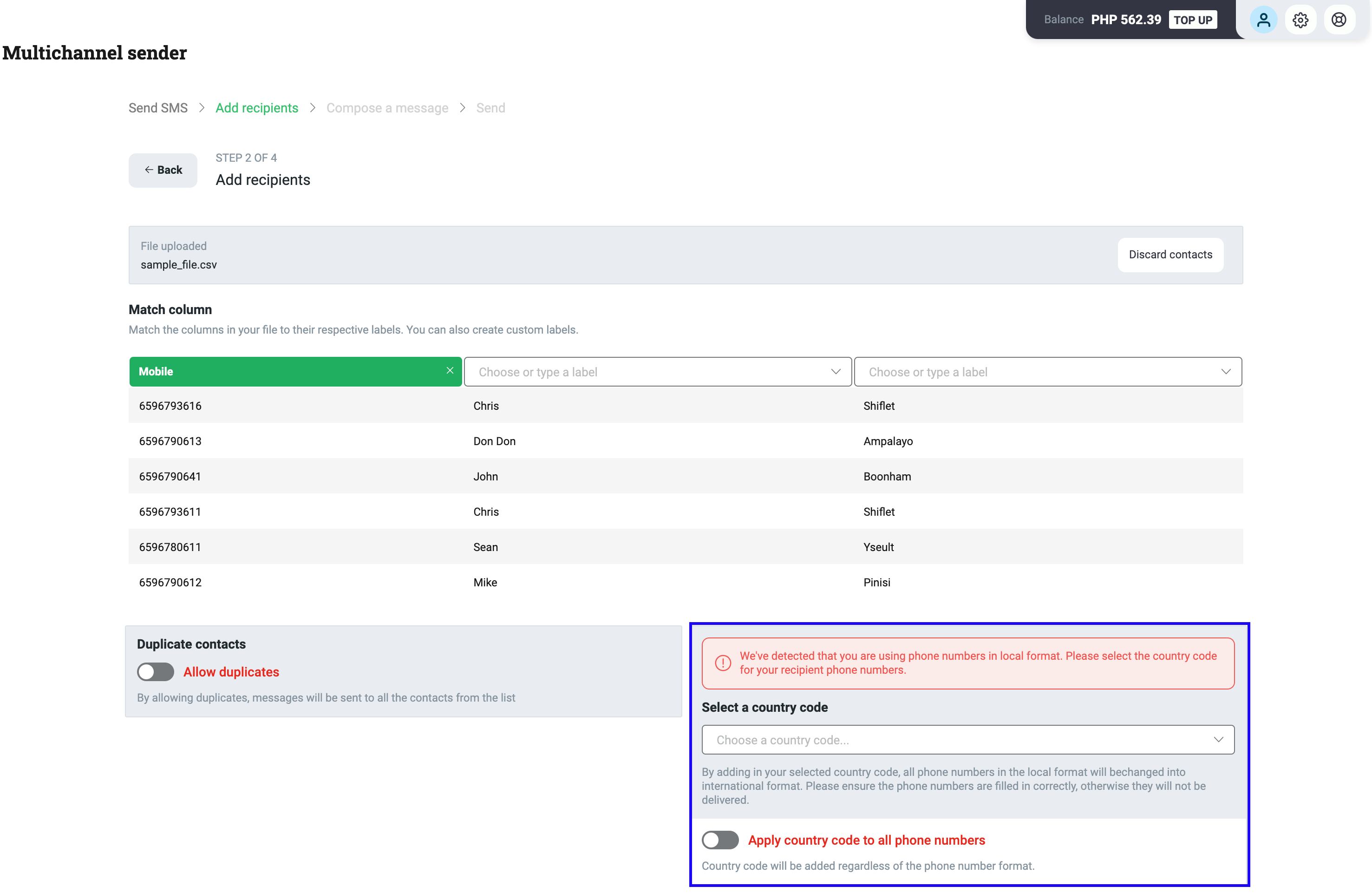Toggle Apply country code to all numbers
The image size is (1372, 893).
coord(720,840)
